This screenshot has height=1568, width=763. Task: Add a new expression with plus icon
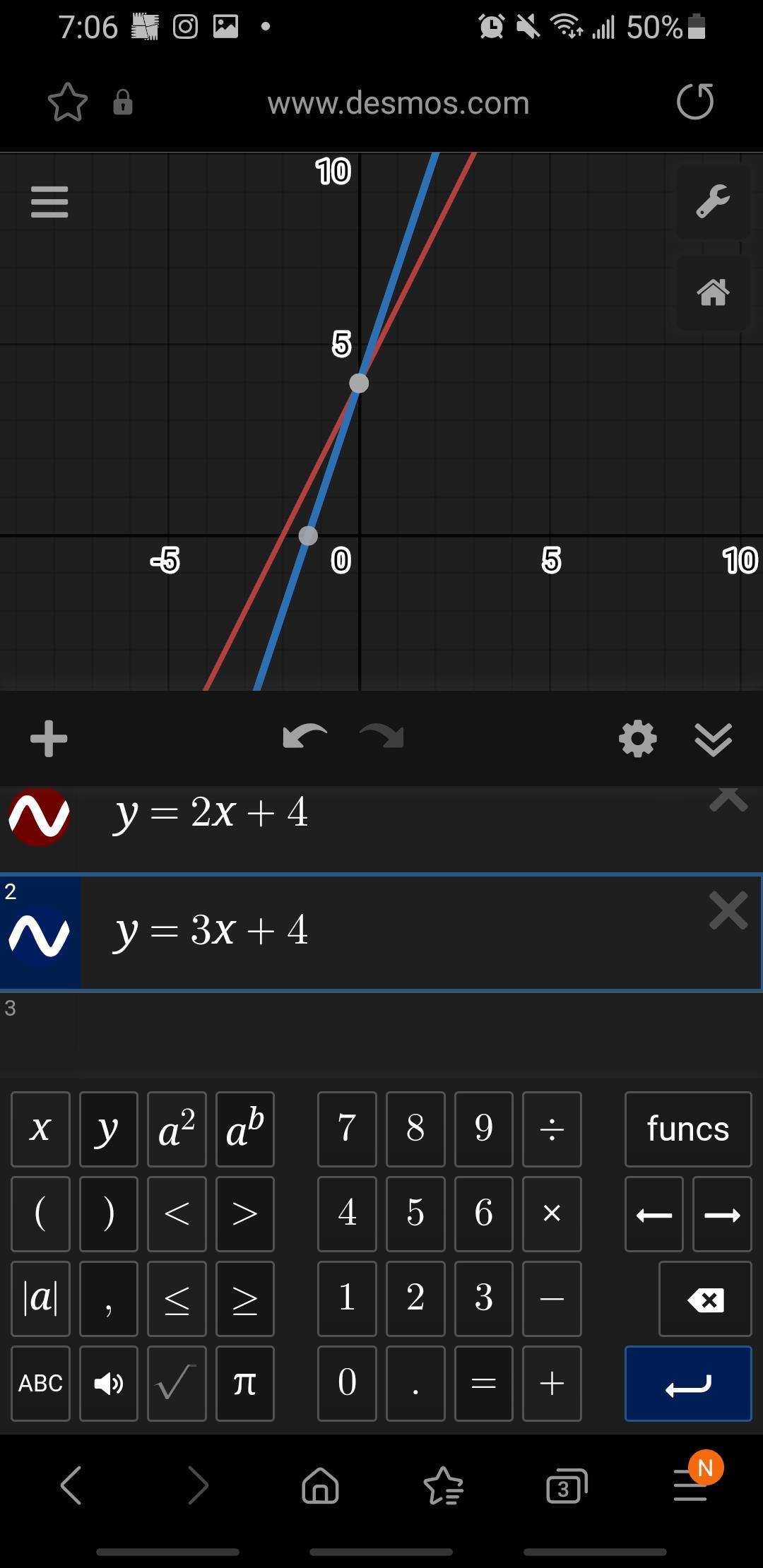pos(49,739)
